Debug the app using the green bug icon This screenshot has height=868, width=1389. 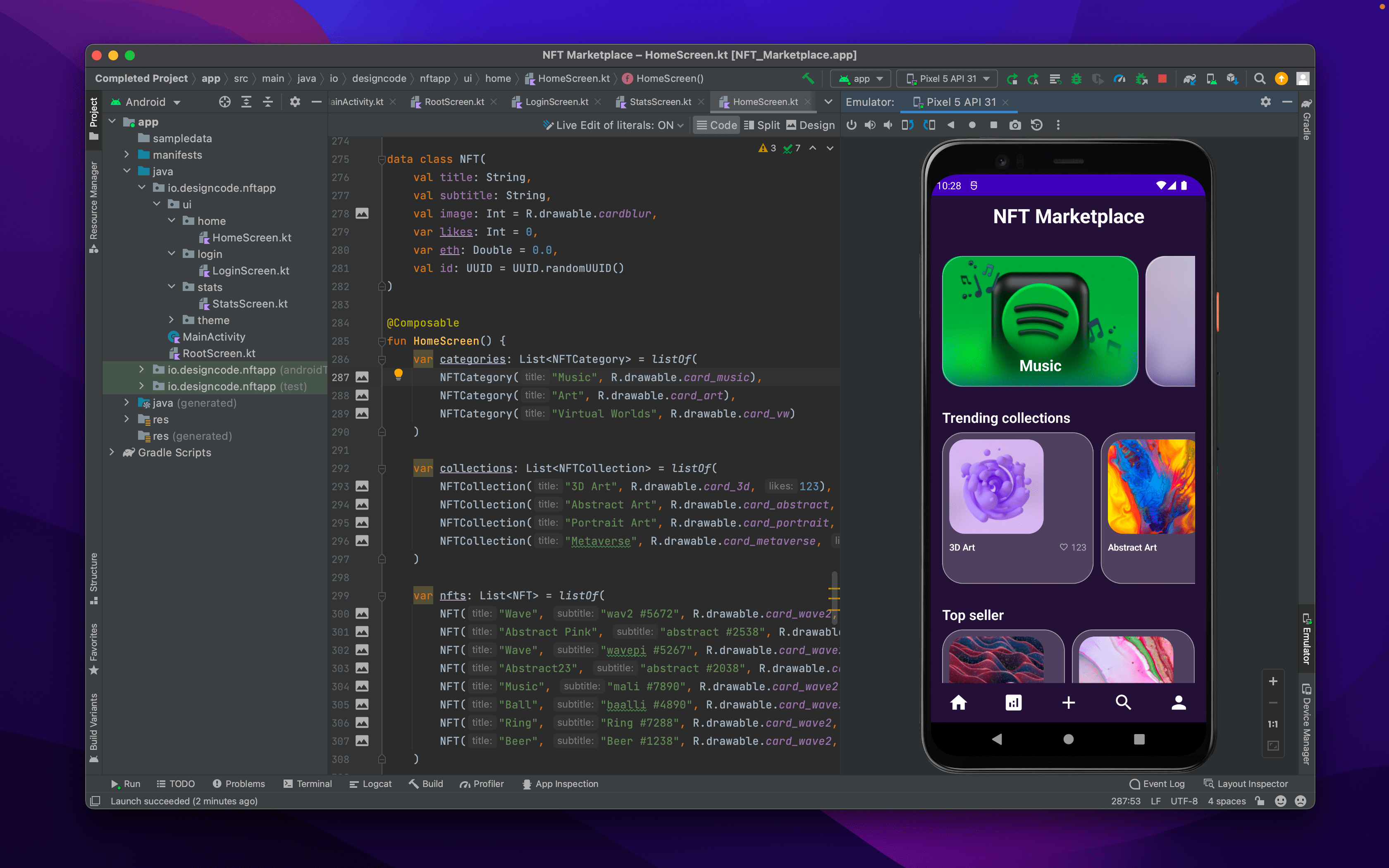1077,79
